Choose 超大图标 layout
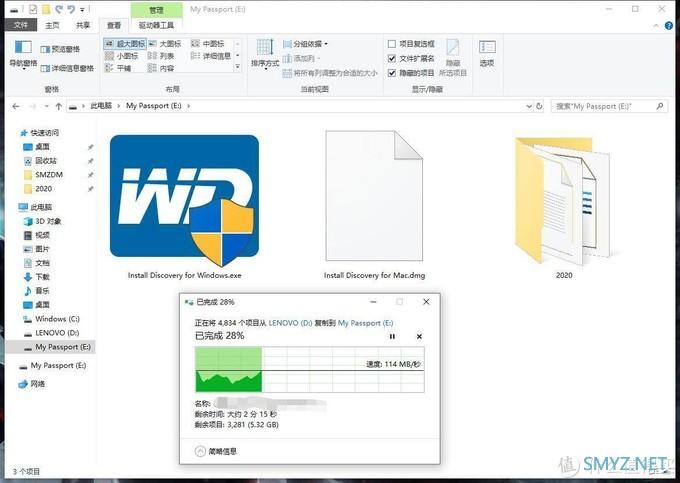The image size is (680, 483). point(125,44)
